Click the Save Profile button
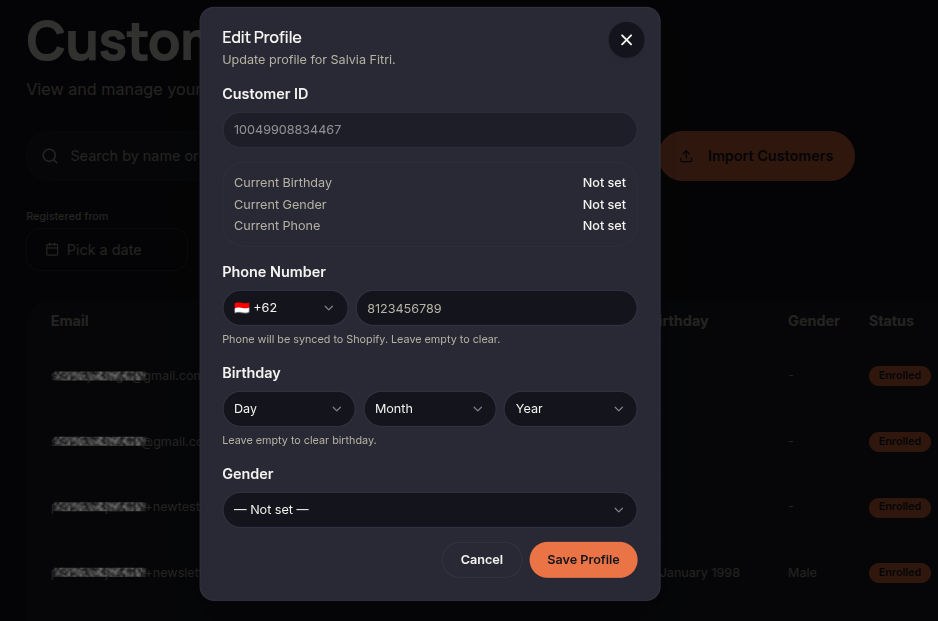This screenshot has height=621, width=938. (583, 560)
